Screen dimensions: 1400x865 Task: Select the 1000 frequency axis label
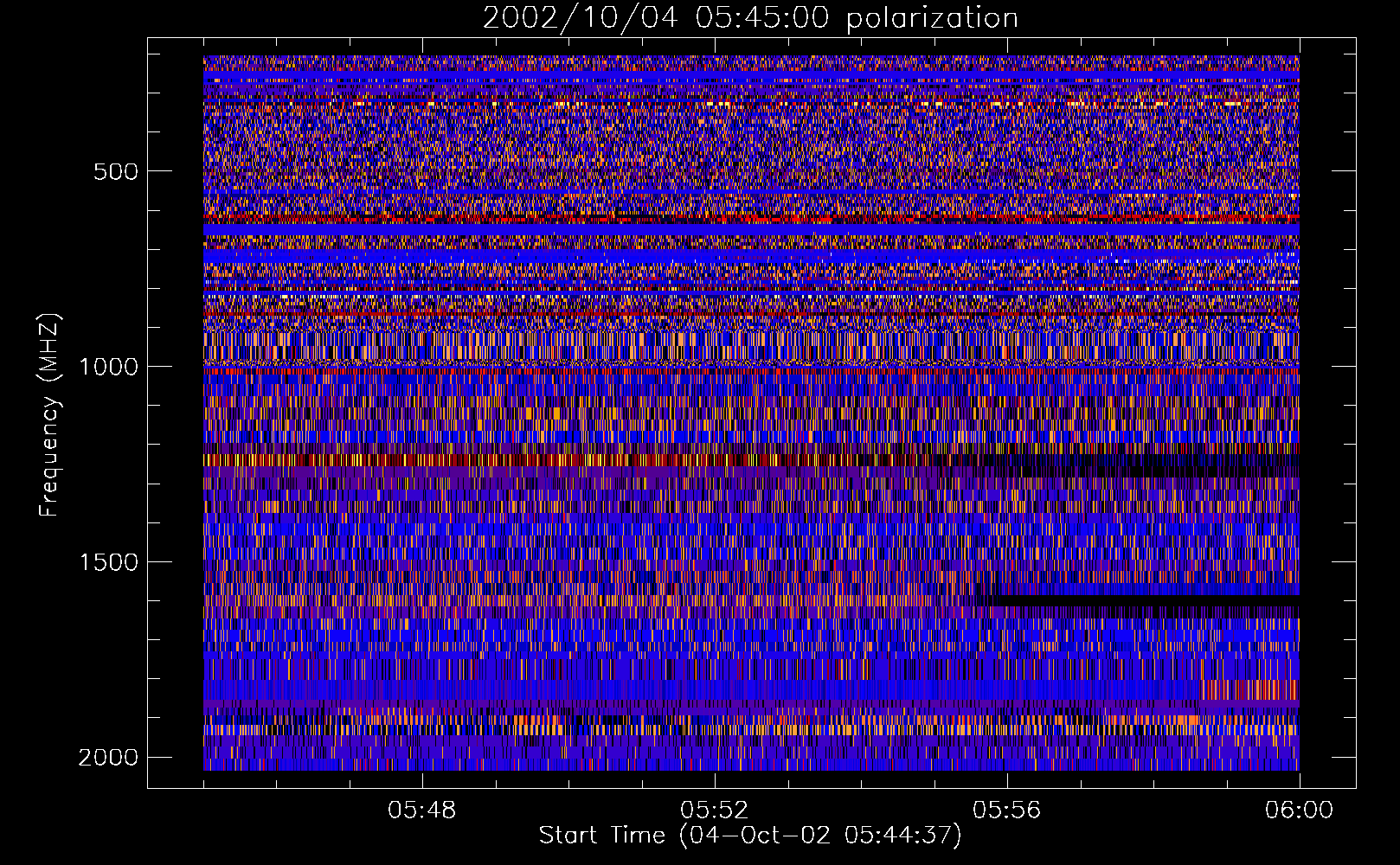click(108, 367)
